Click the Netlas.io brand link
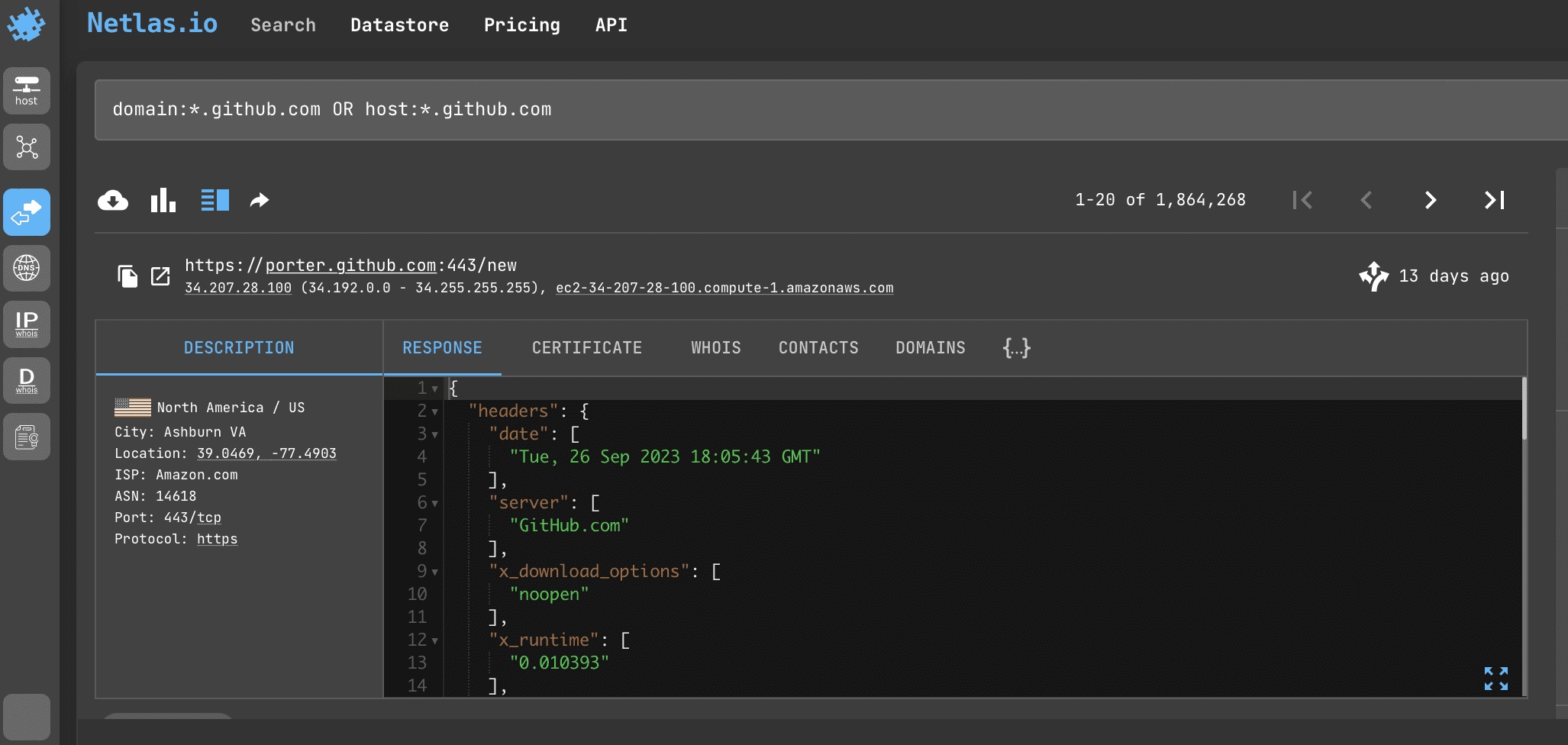 (153, 23)
